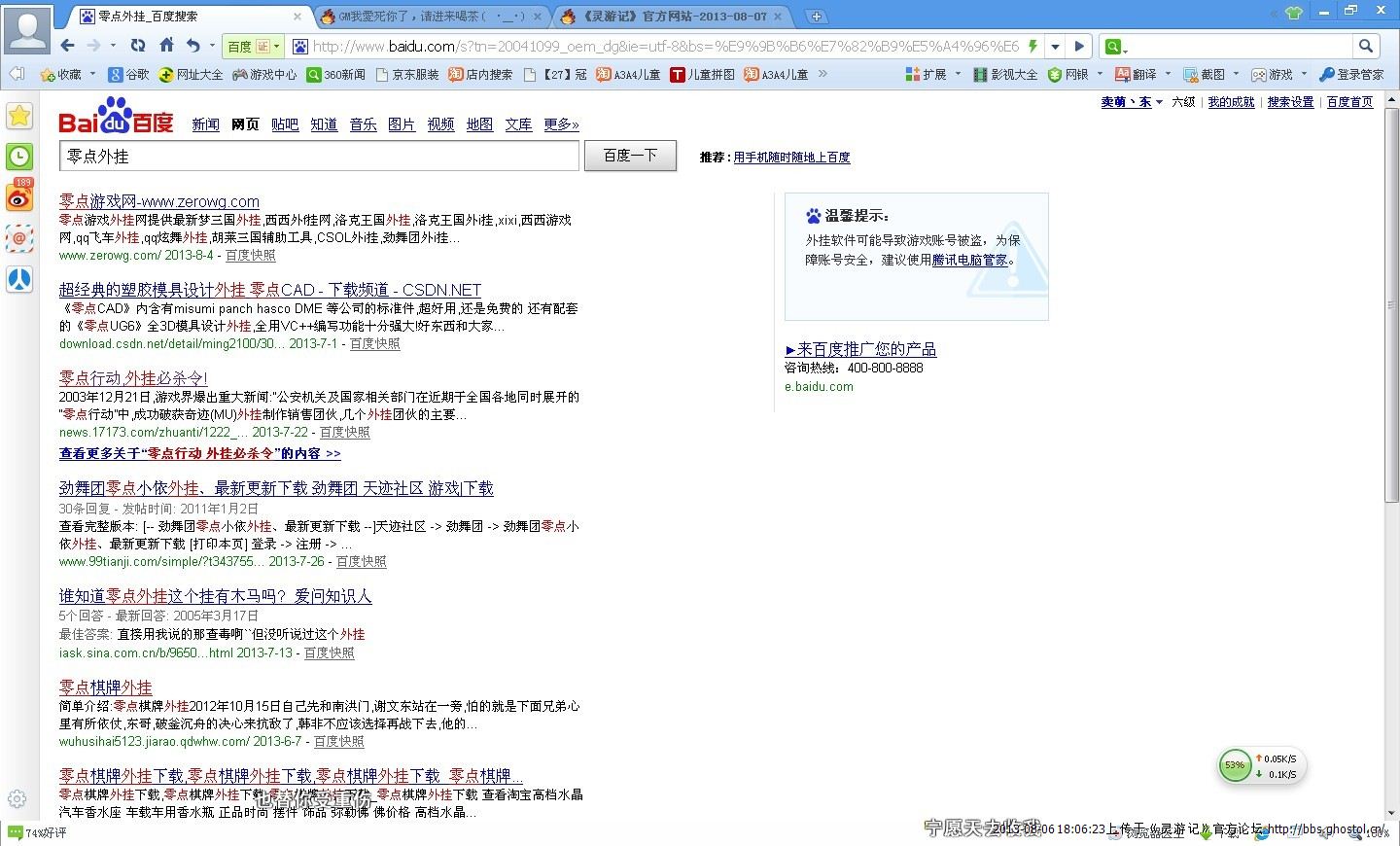
Task: Click the Baidu search input field
Action: point(319,156)
